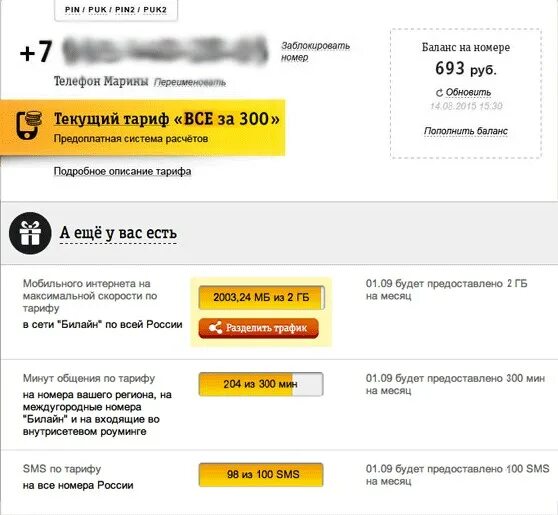558x515 pixels.
Task: Open Текущий тариф «ВСЕ за 300» heading
Action: pos(167,119)
